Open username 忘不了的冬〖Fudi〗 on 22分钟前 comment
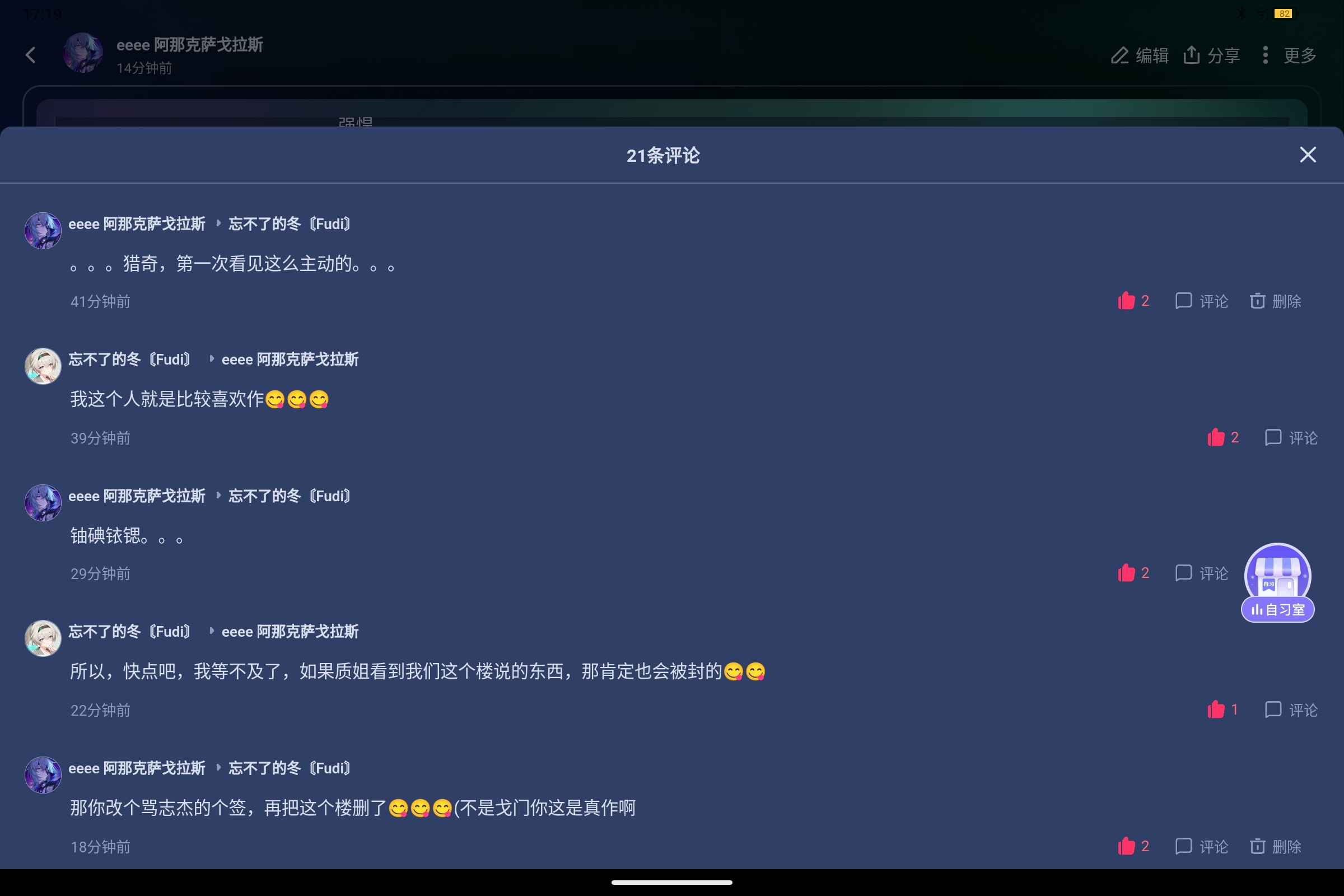1344x896 pixels. (130, 632)
